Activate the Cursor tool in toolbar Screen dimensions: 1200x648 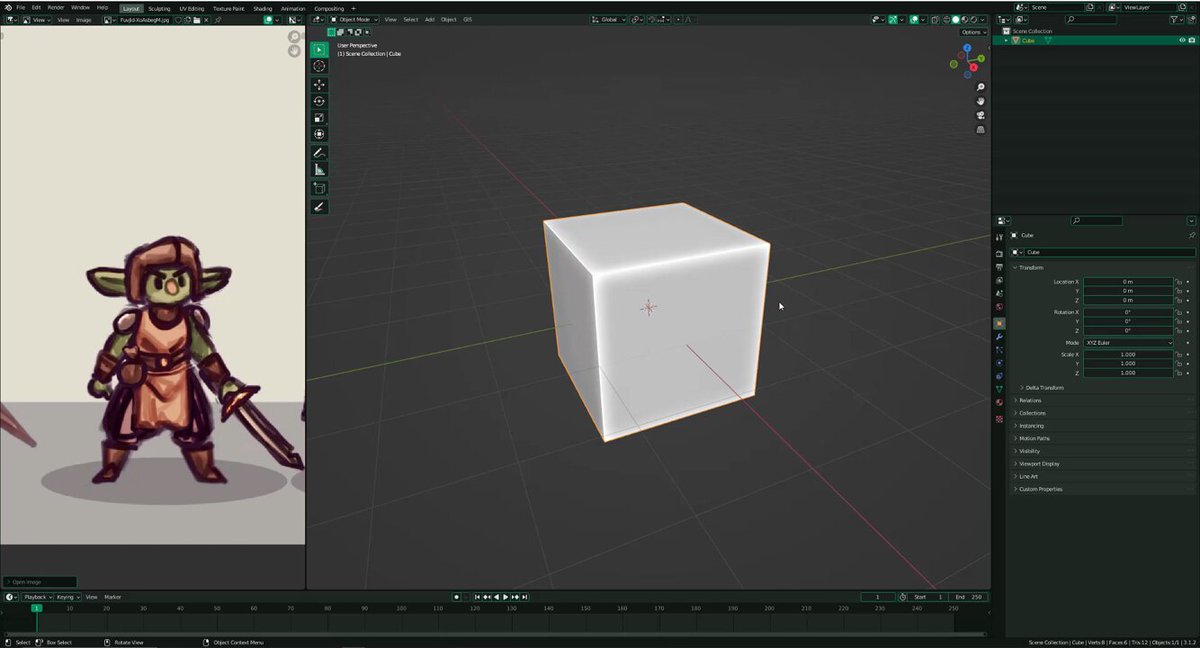point(320,66)
